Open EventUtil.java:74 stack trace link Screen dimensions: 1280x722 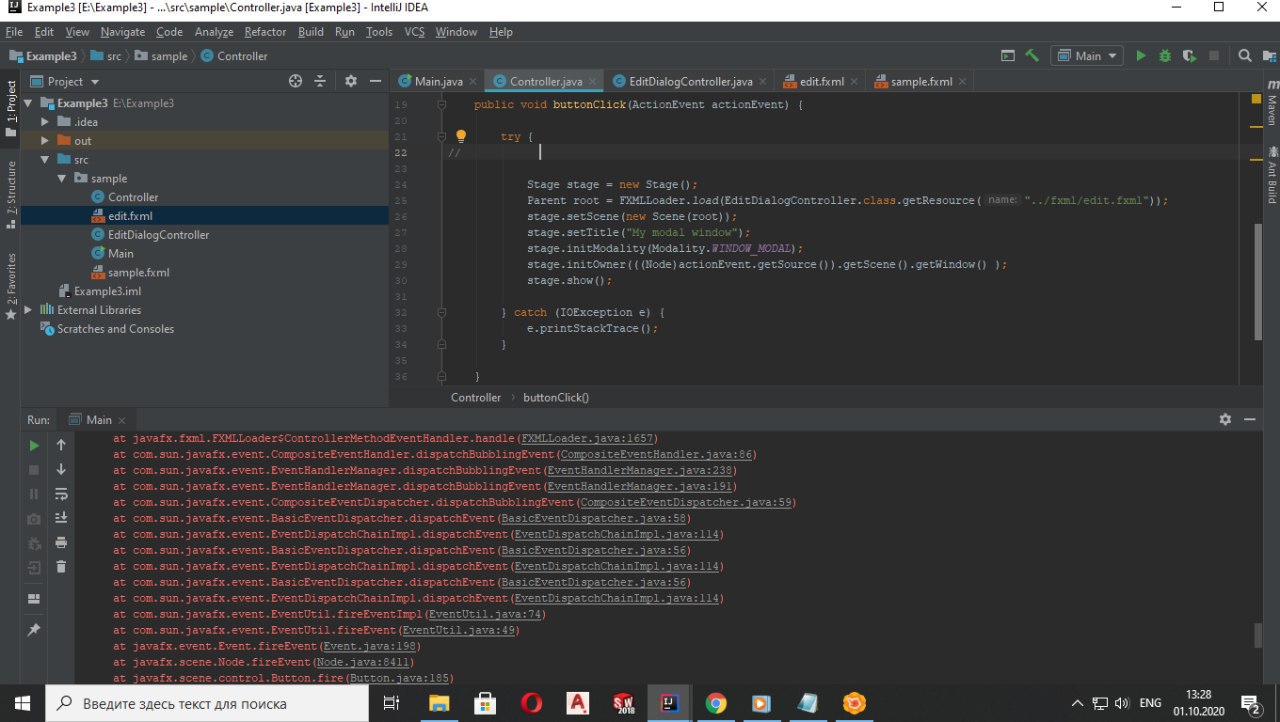(x=485, y=614)
